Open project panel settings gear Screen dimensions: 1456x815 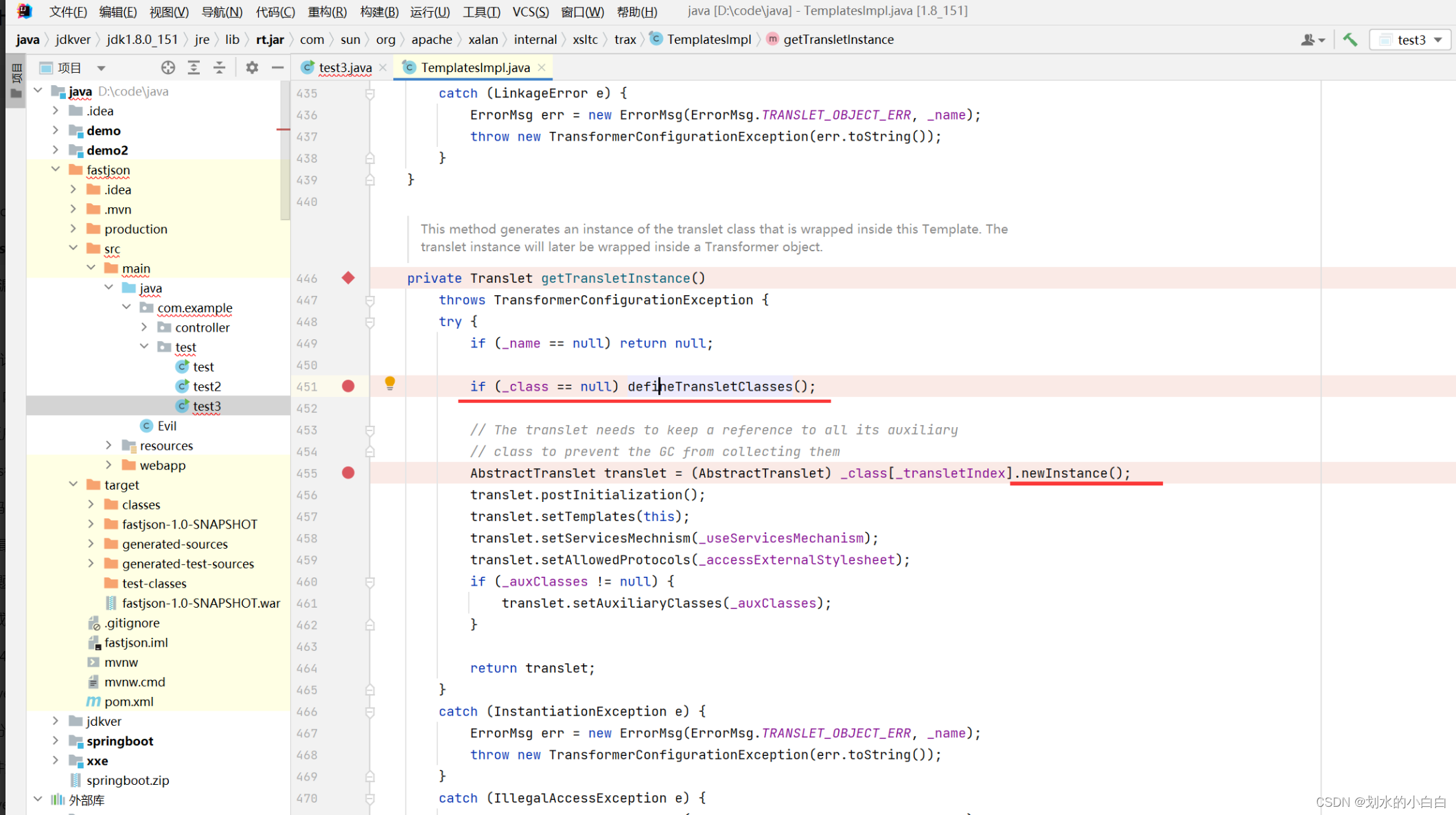point(252,67)
